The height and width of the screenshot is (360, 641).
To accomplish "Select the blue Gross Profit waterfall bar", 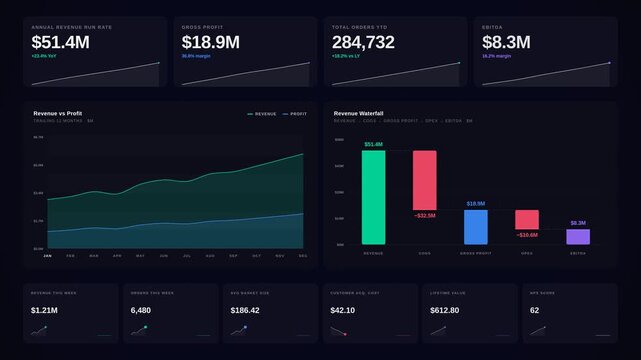I will tap(475, 227).
